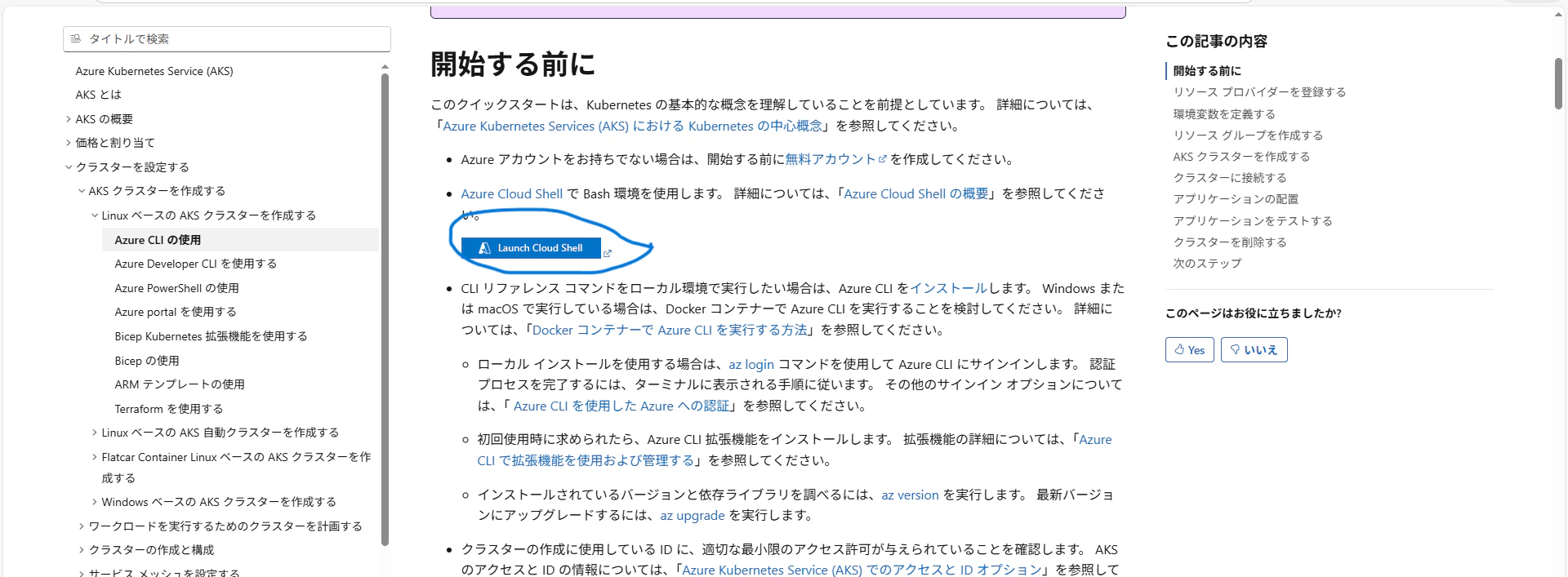Open ARM テンプレートの使用 article

pyautogui.click(x=180, y=384)
